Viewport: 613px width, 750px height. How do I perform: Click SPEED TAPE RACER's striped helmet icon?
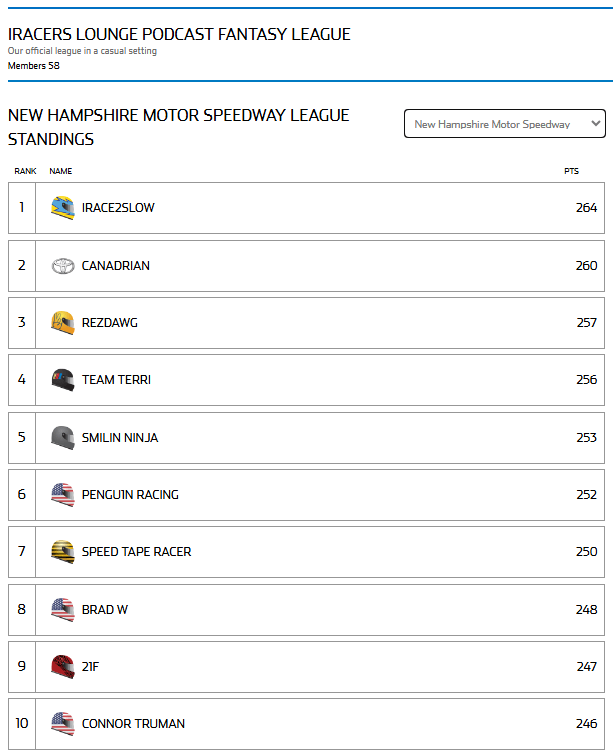click(63, 551)
